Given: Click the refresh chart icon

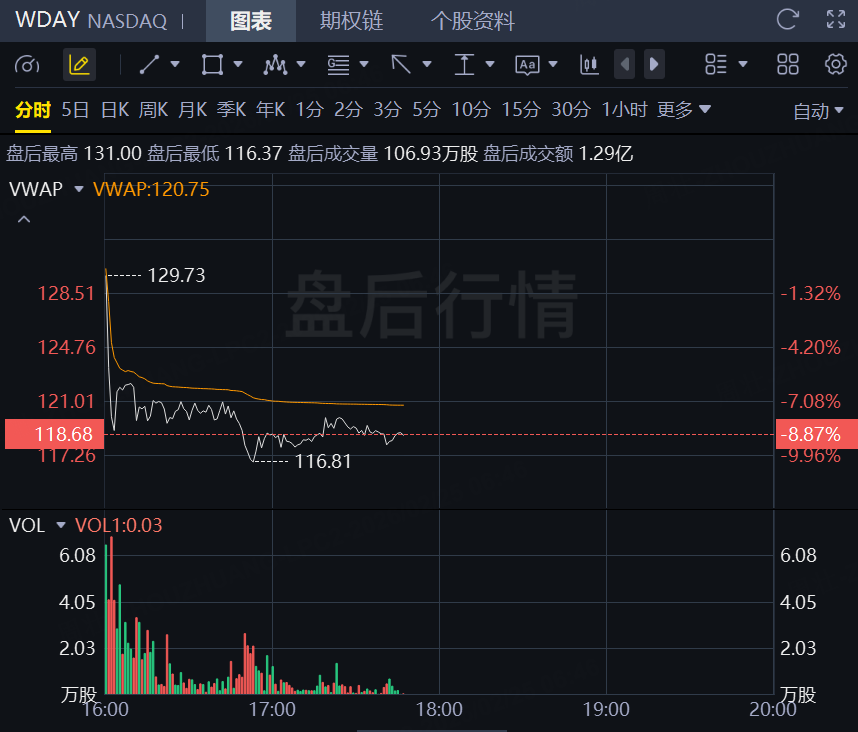Looking at the screenshot, I should point(787,20).
